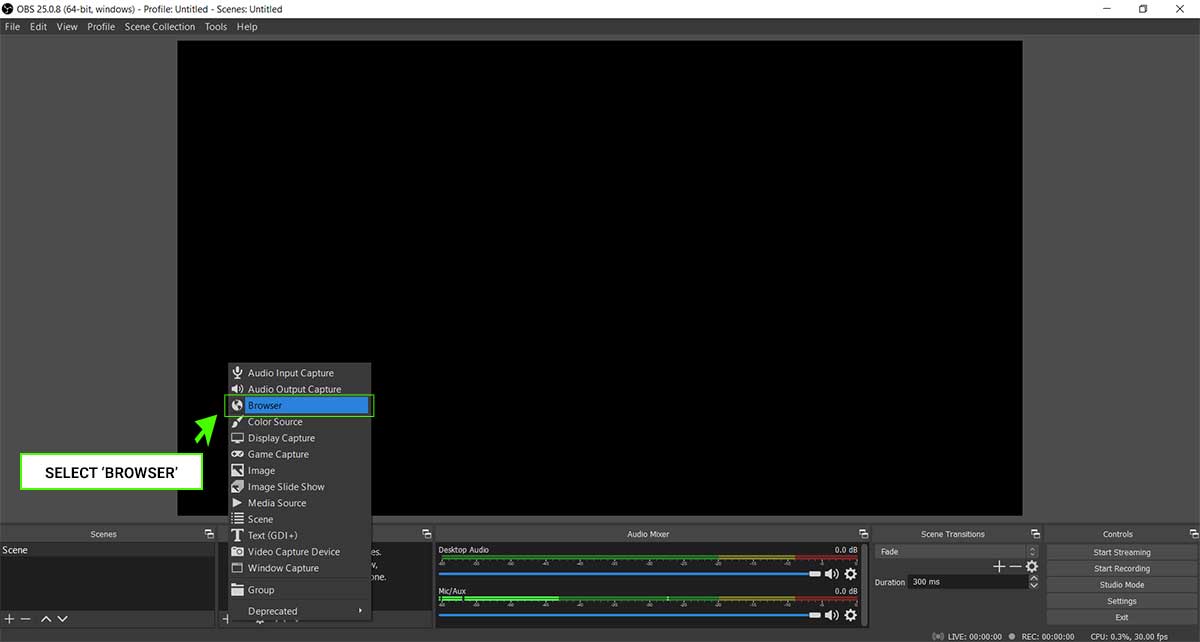This screenshot has width=1200, height=642.
Task: Add a scene transition plus icon
Action: 998,567
